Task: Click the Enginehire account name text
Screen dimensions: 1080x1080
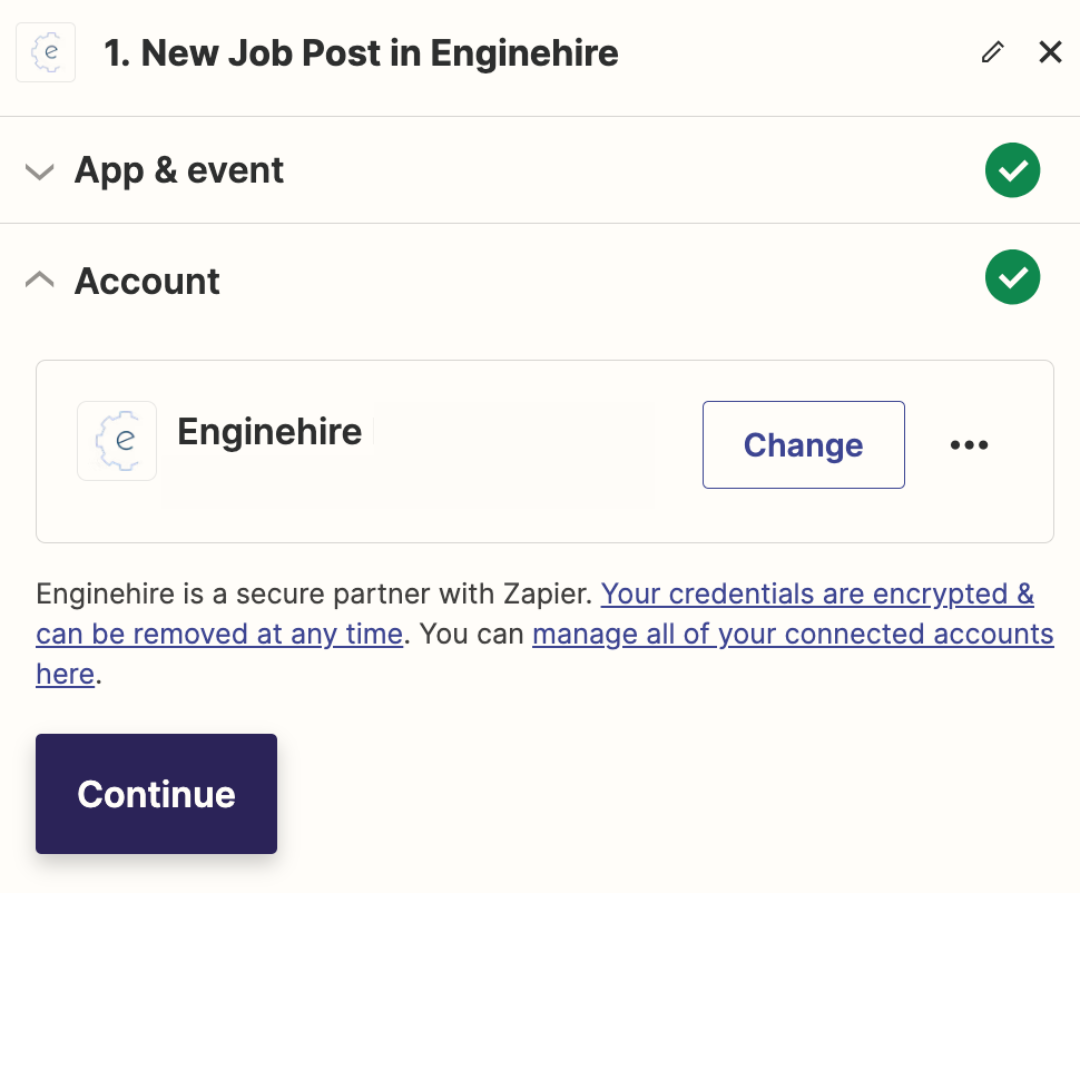Action: (269, 432)
